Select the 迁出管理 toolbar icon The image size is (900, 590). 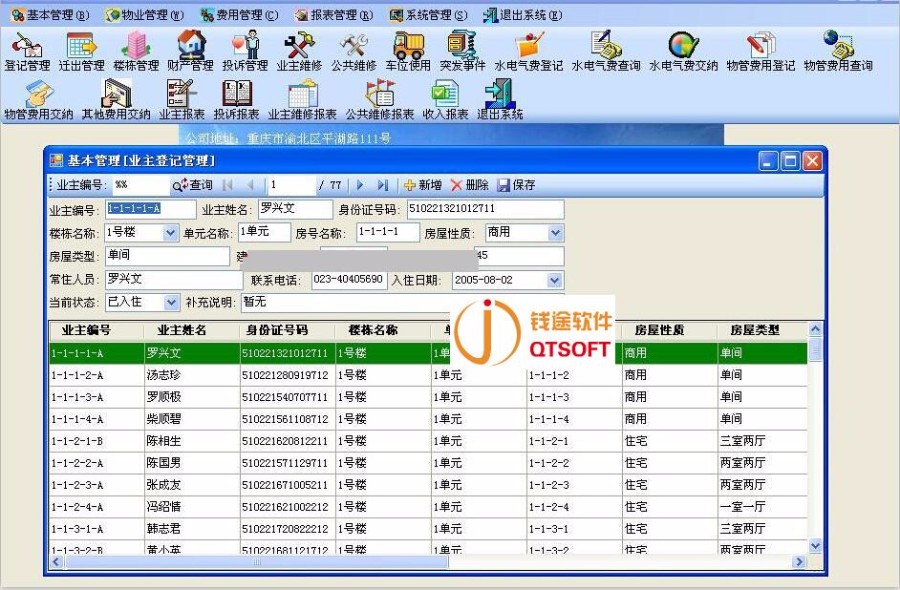pyautogui.click(x=80, y=48)
